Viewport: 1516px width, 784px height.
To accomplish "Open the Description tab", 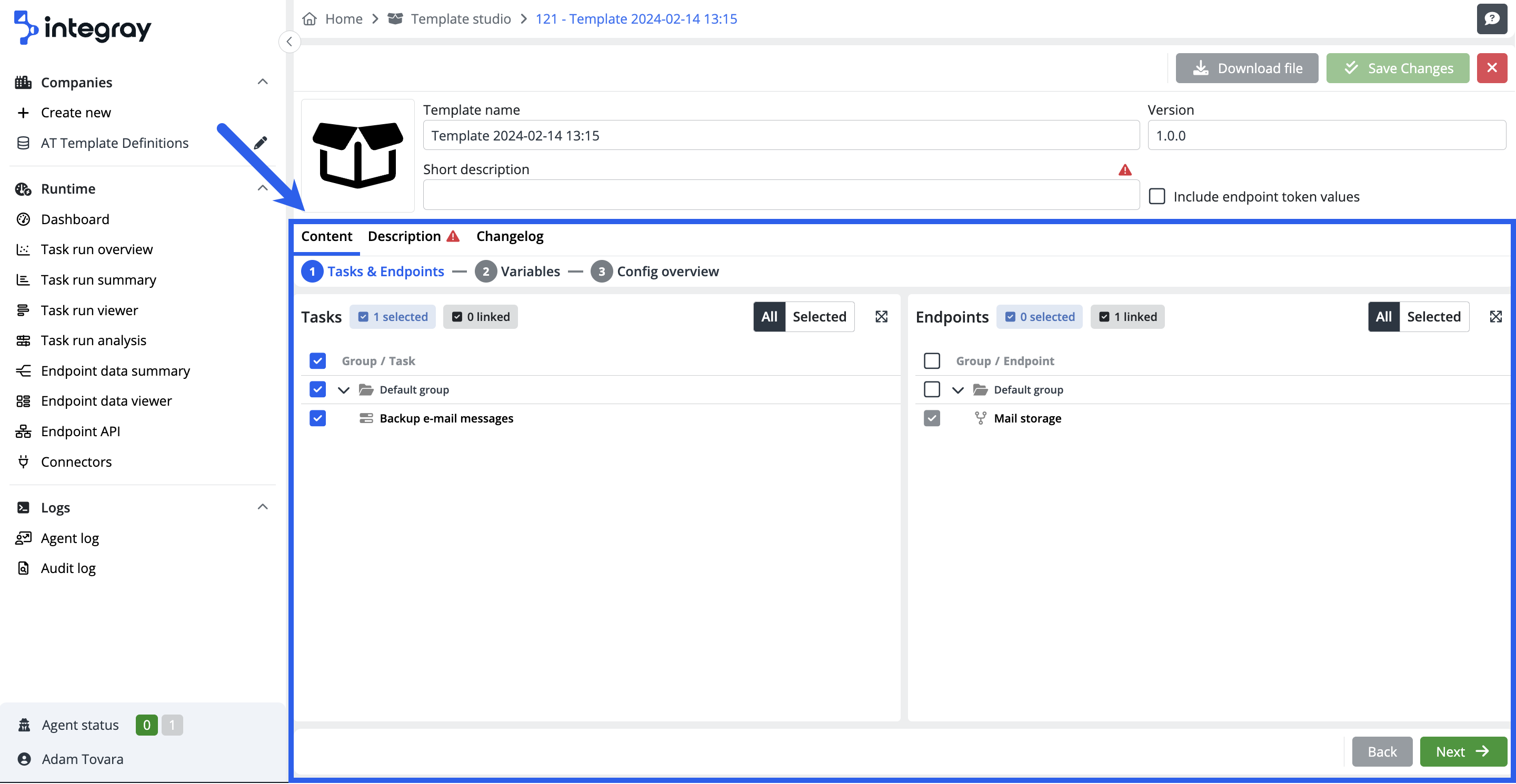I will pyautogui.click(x=404, y=236).
